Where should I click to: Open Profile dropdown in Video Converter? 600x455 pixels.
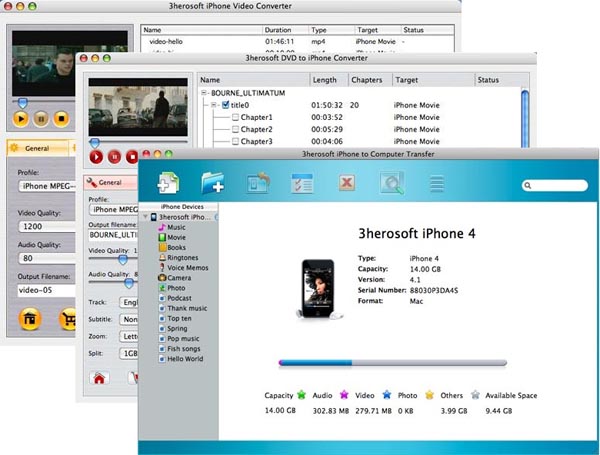47,186
